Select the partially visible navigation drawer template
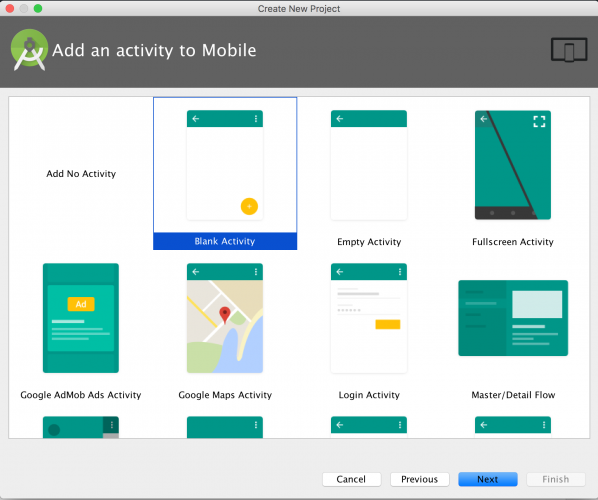The image size is (598, 500). point(81,427)
